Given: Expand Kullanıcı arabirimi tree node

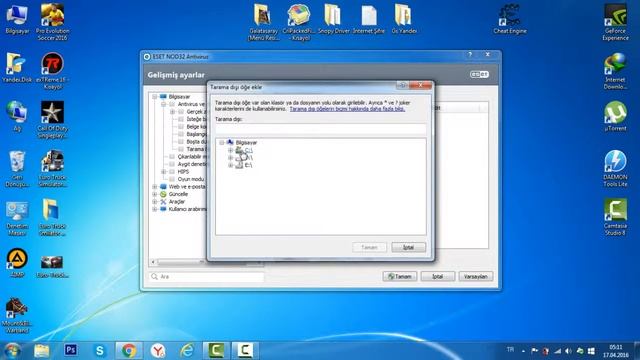Looking at the screenshot, I should click(x=155, y=209).
